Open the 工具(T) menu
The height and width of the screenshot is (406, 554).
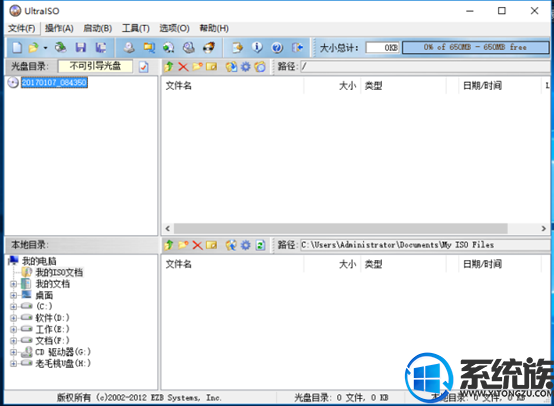tap(136, 28)
